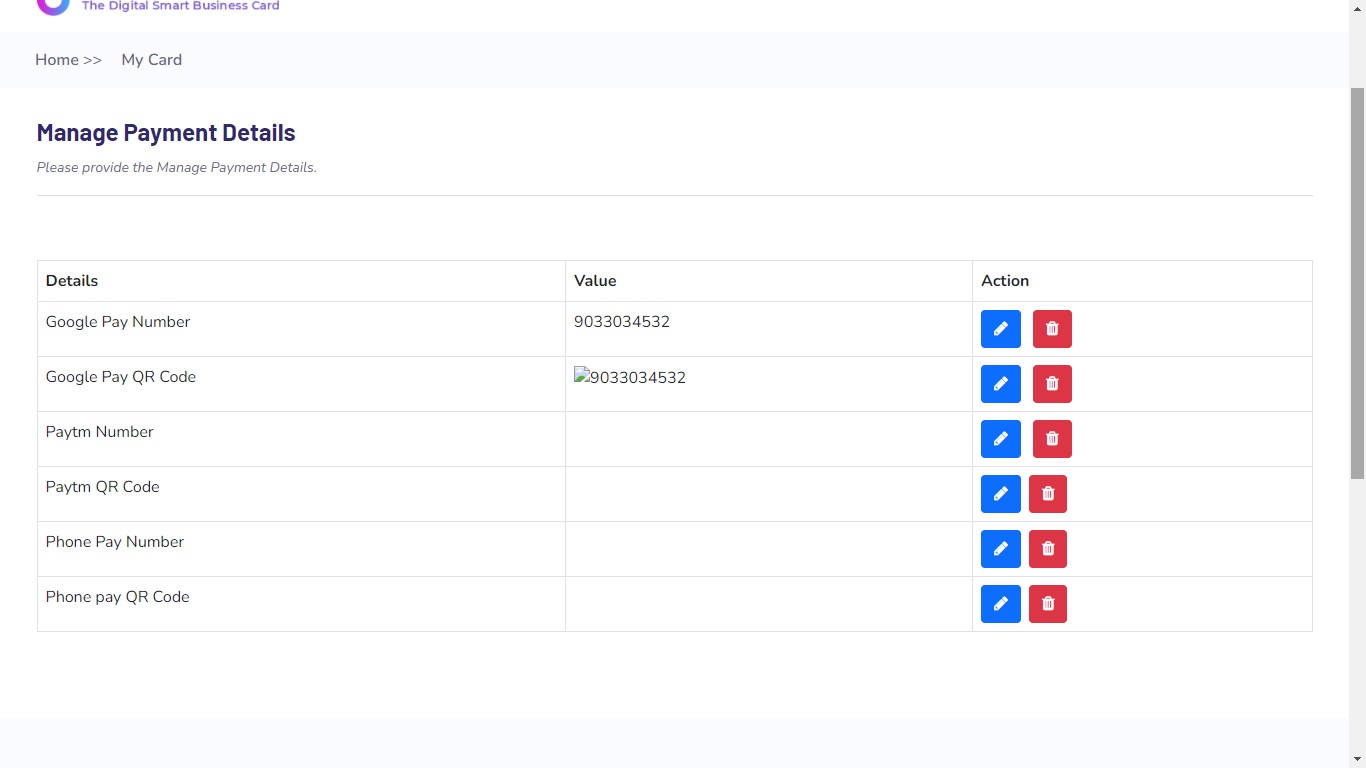Click the Manage Payment Details heading
This screenshot has height=768, width=1366.
[166, 133]
